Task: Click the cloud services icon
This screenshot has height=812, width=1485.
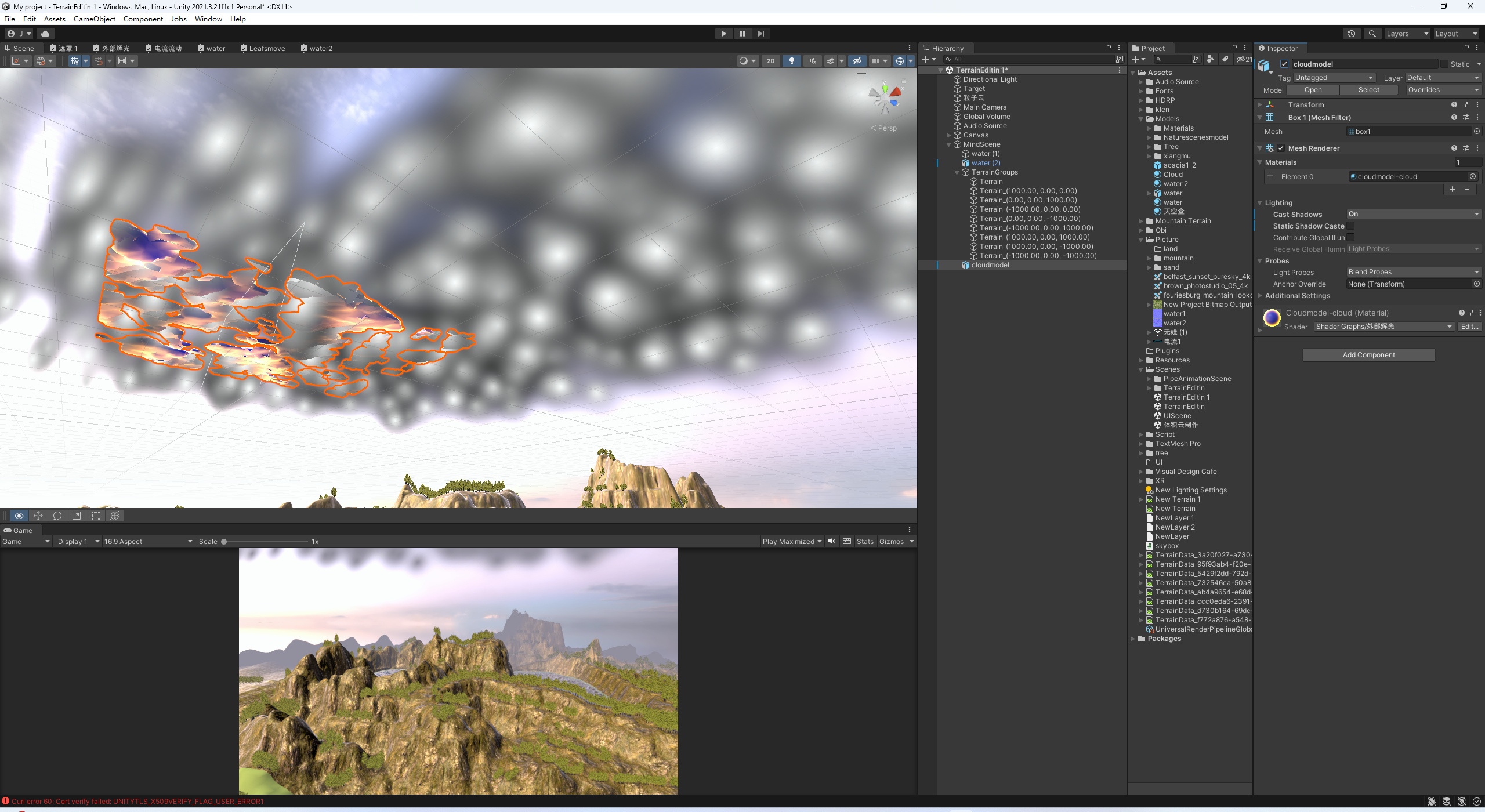Action: 45,34
